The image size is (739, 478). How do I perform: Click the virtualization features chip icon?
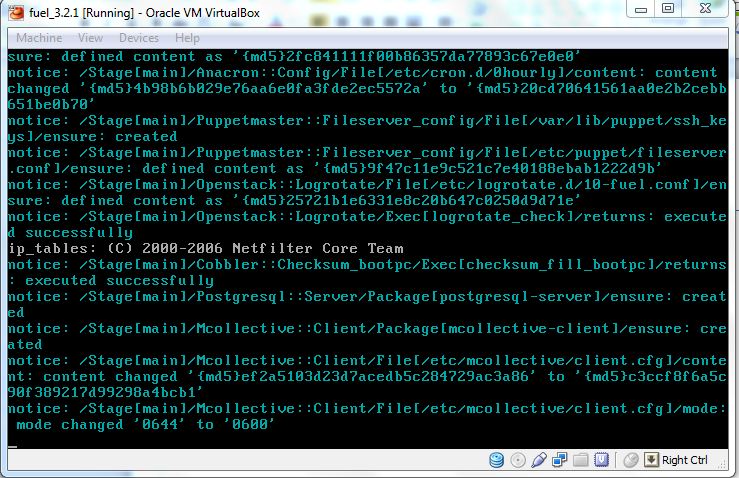(601, 460)
